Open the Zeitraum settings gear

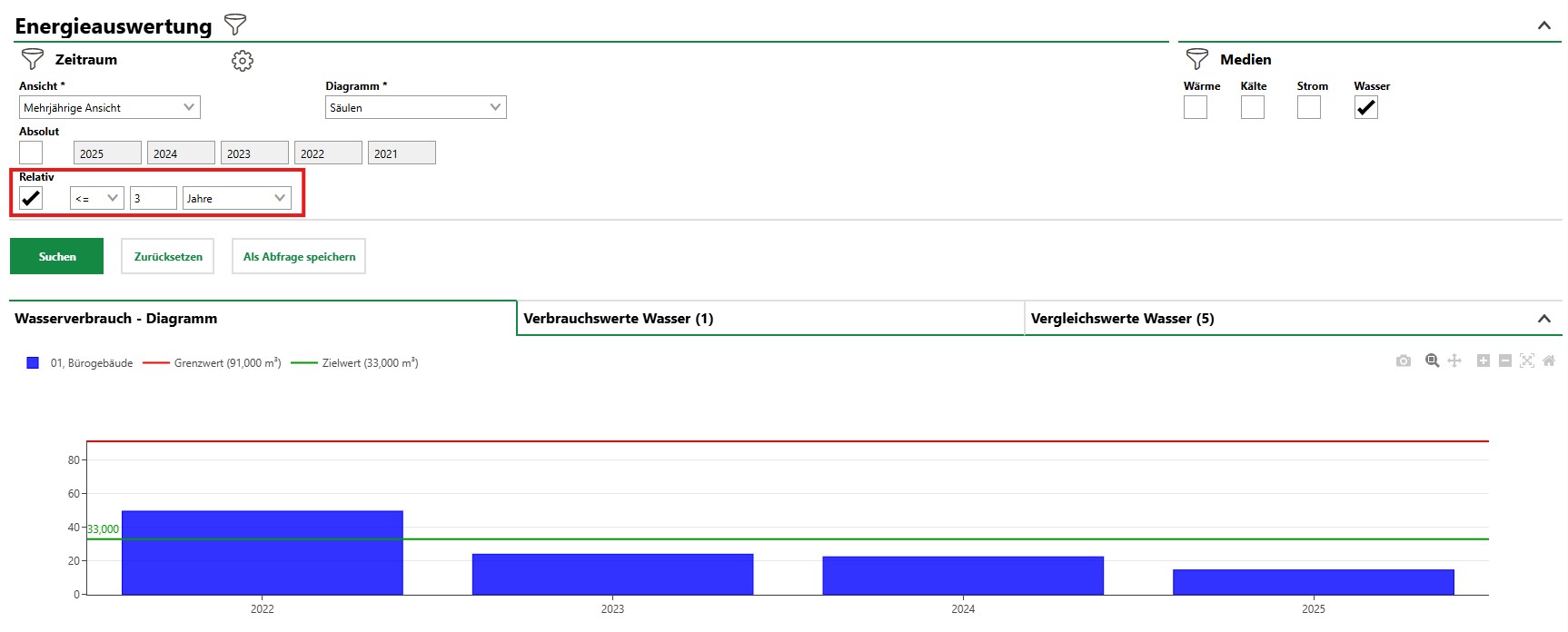243,61
